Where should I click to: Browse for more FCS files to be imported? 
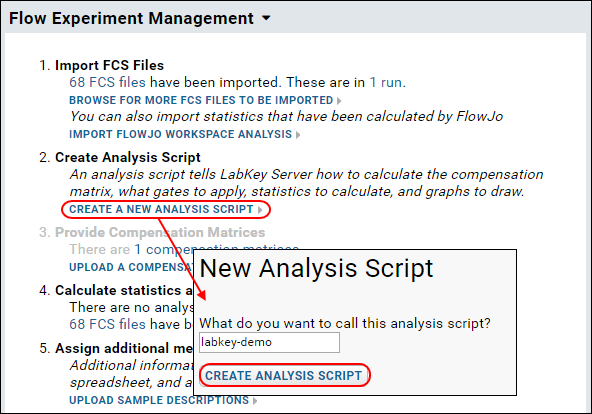[x=201, y=100]
